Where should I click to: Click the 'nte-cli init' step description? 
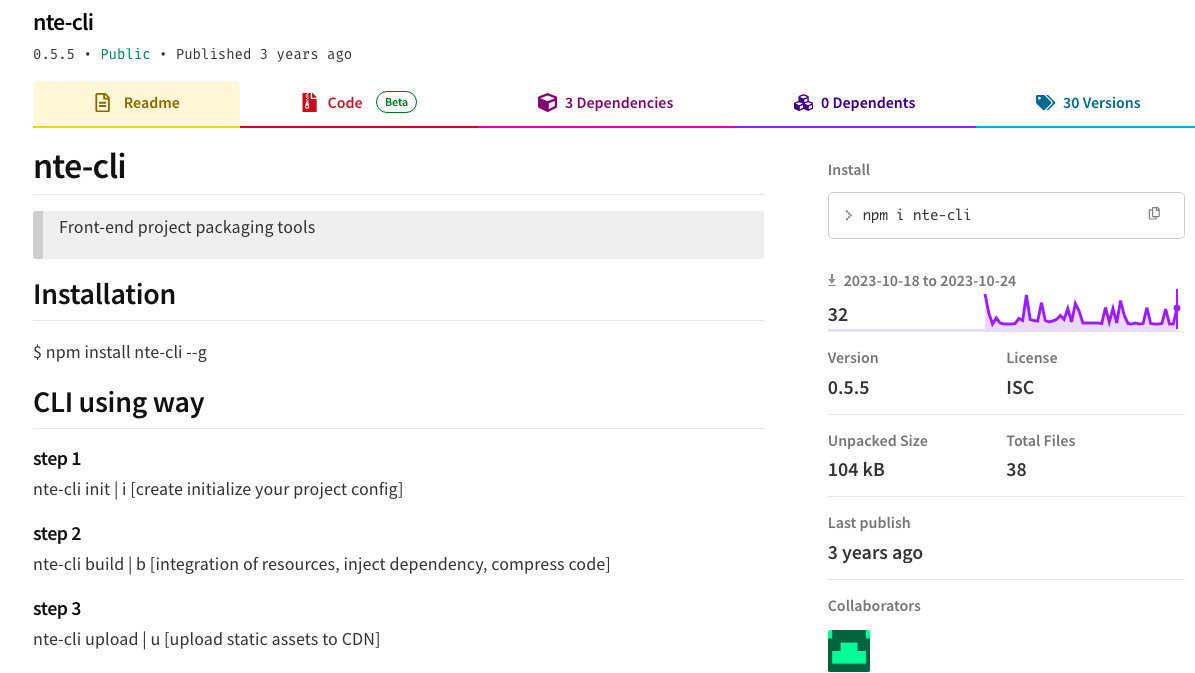pos(218,489)
